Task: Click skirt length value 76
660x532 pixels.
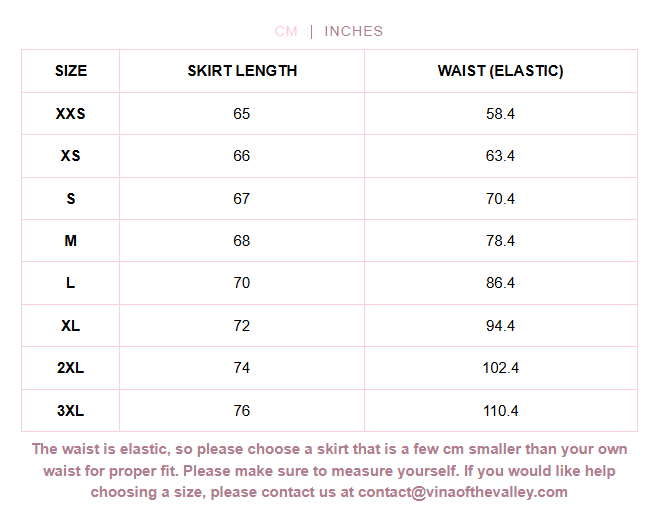Action: click(x=242, y=410)
